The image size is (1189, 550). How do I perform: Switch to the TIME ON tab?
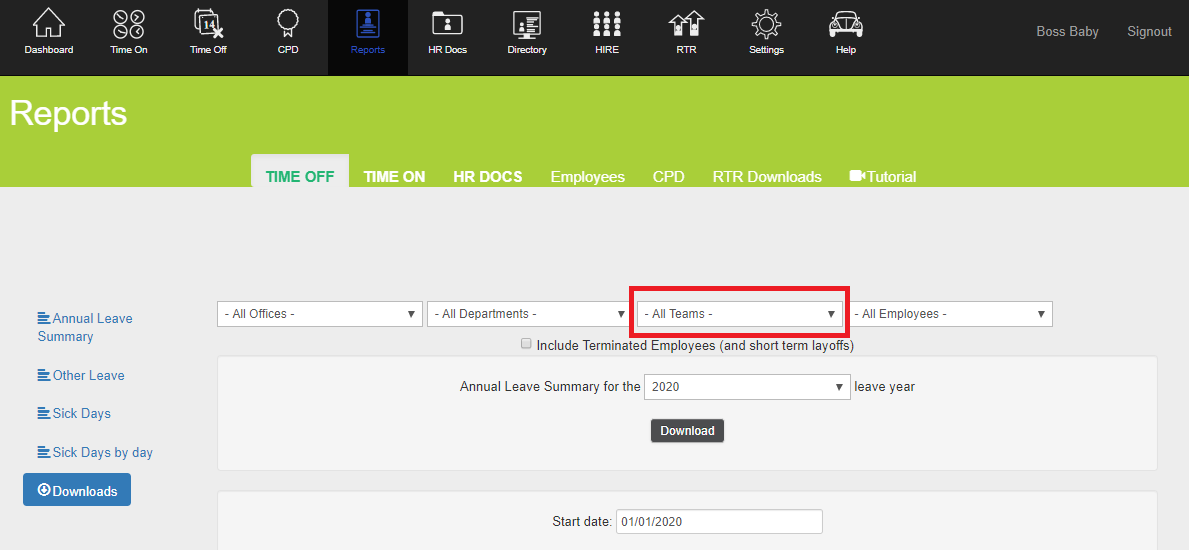pos(394,177)
